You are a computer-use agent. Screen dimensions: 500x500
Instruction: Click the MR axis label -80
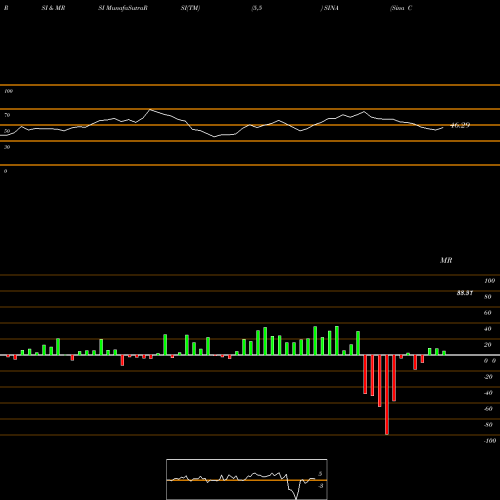(x=488, y=425)
